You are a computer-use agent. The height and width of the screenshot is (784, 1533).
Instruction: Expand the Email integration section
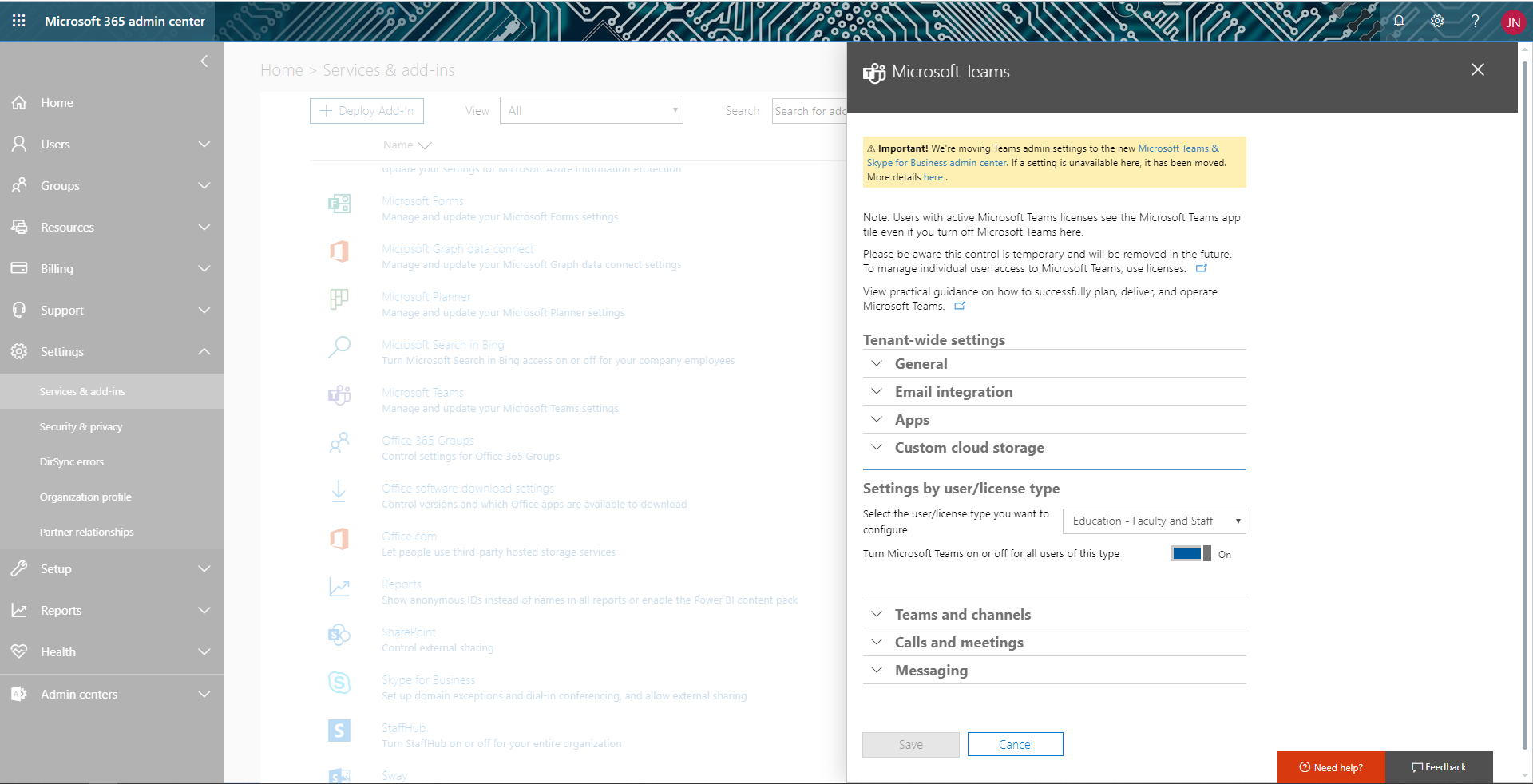[1054, 391]
